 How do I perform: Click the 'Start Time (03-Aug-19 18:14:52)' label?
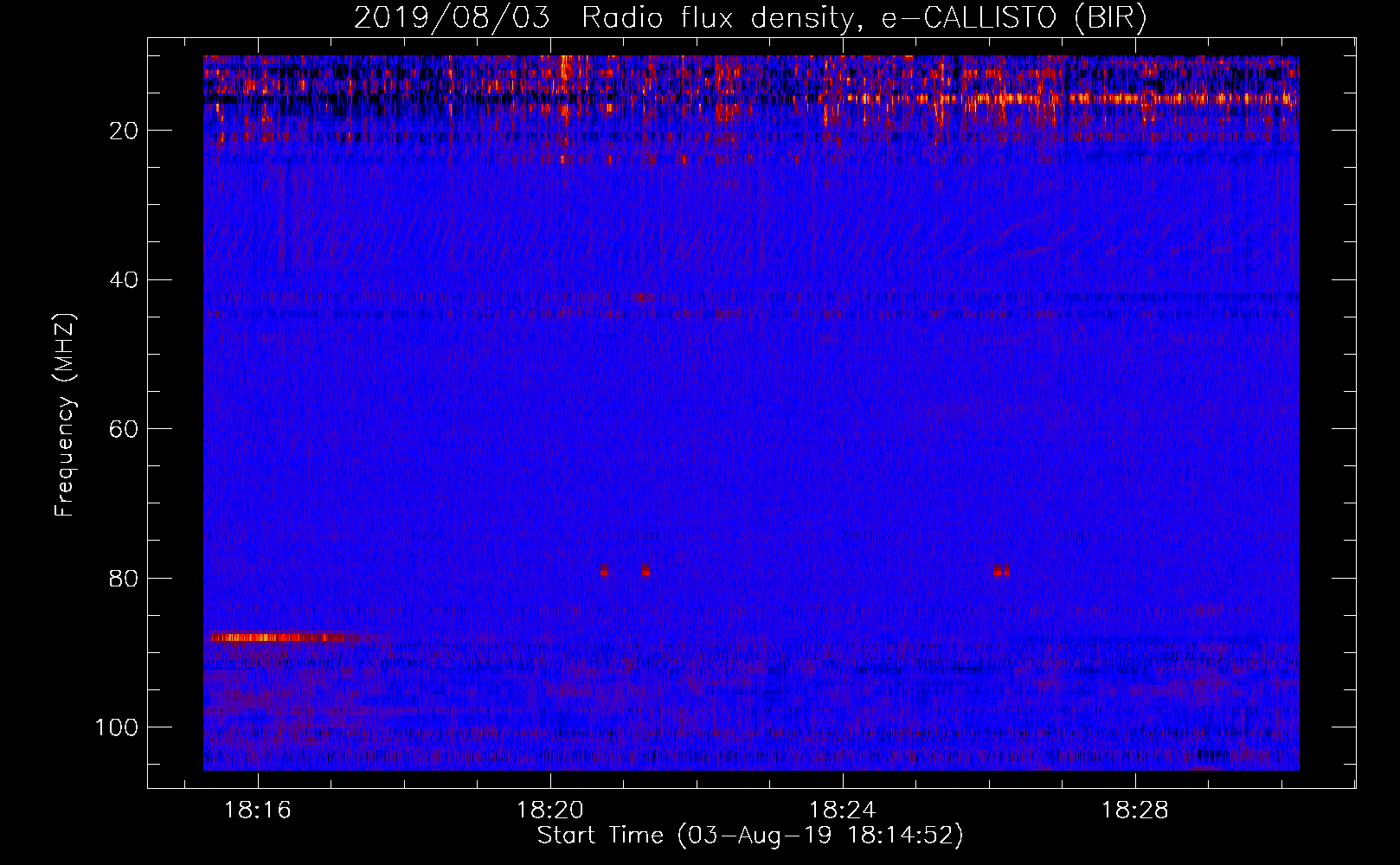pyautogui.click(x=750, y=836)
